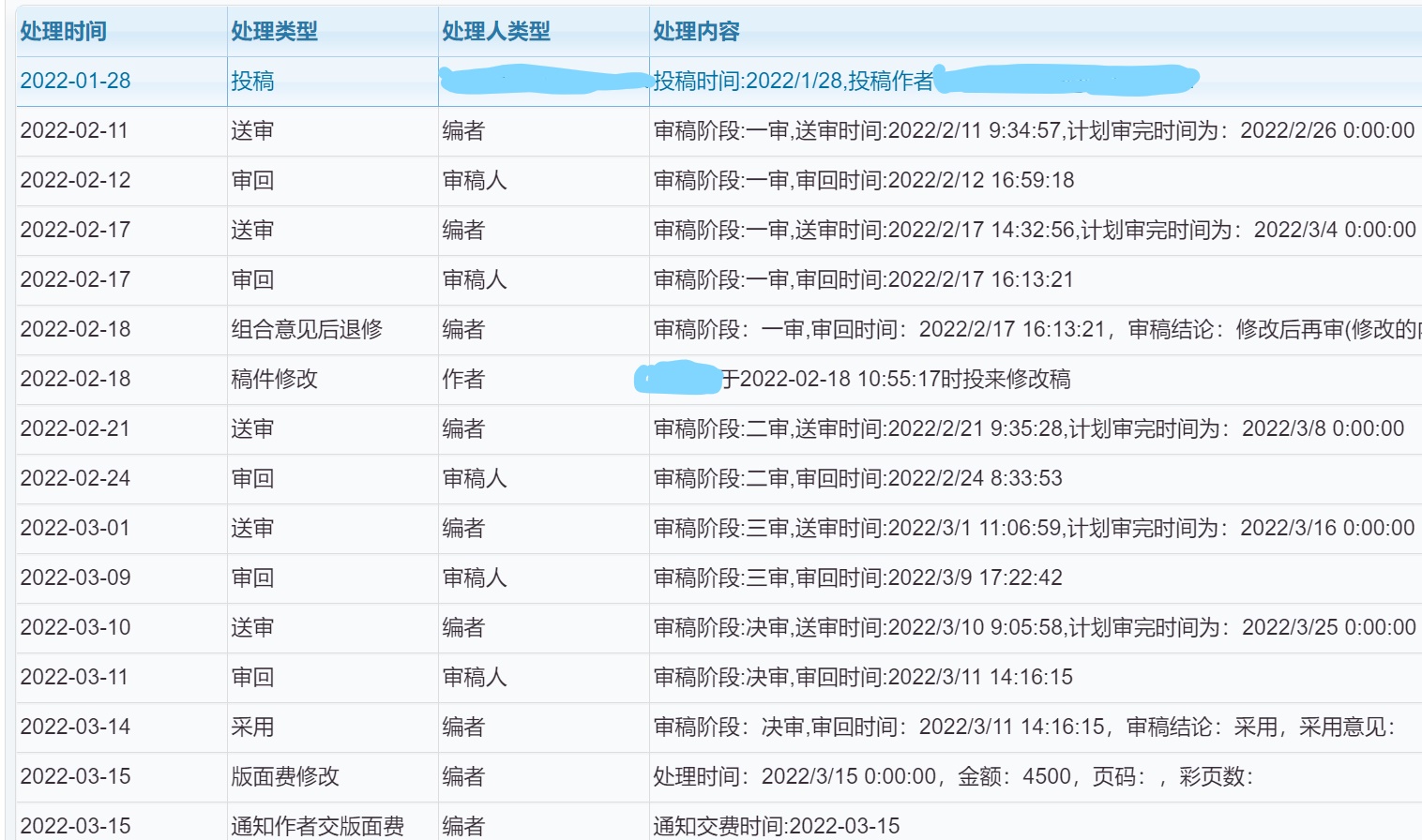This screenshot has width=1422, height=840.
Task: Click the 决审 审回时间 2022/3/11 14:16:15 审稿人 row content
Action: click(862, 678)
